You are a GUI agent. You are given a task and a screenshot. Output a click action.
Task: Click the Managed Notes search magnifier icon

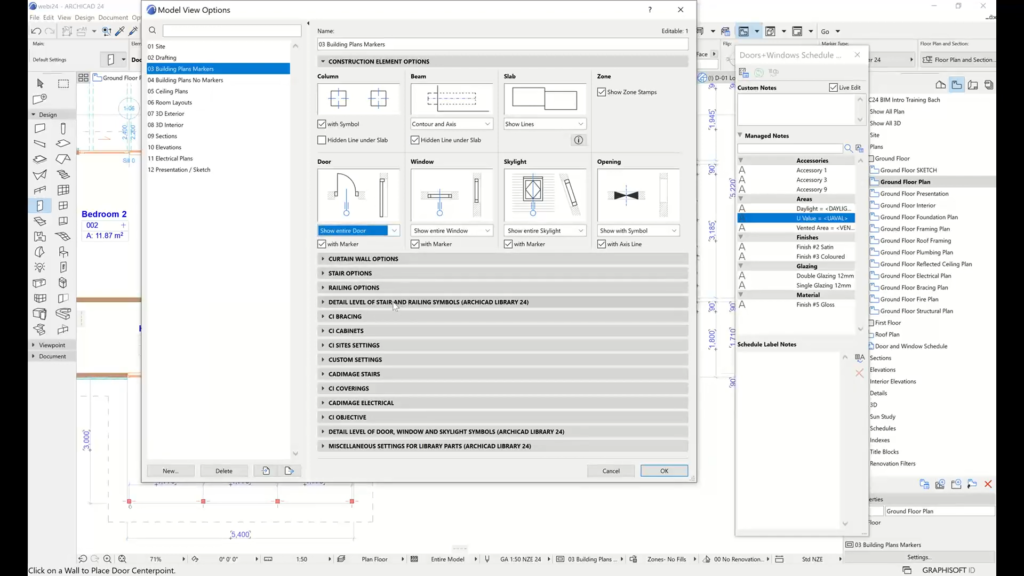(848, 148)
